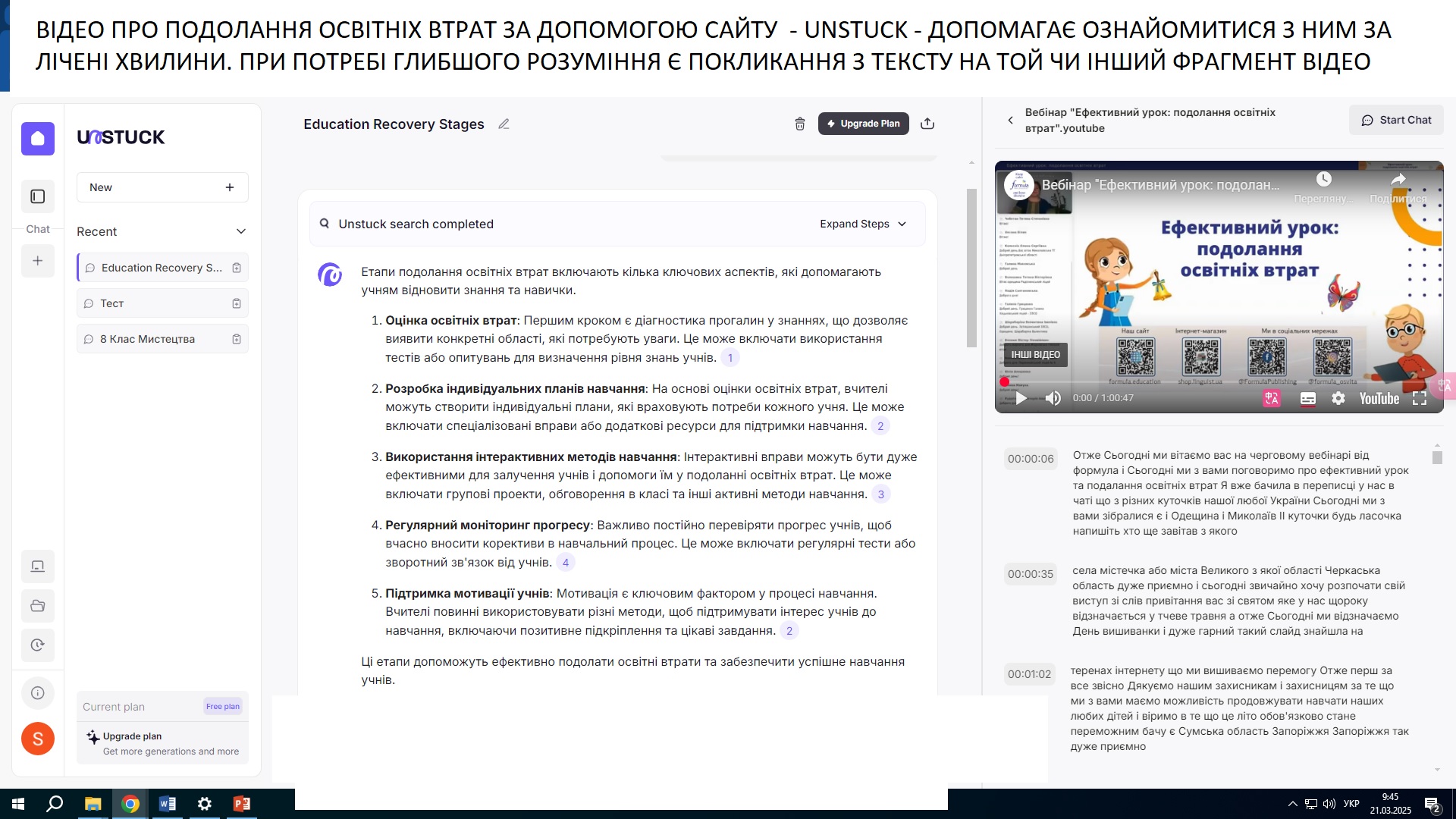Image resolution: width=1456 pixels, height=819 pixels.
Task: Click video progress bar
Action: tap(1219, 382)
